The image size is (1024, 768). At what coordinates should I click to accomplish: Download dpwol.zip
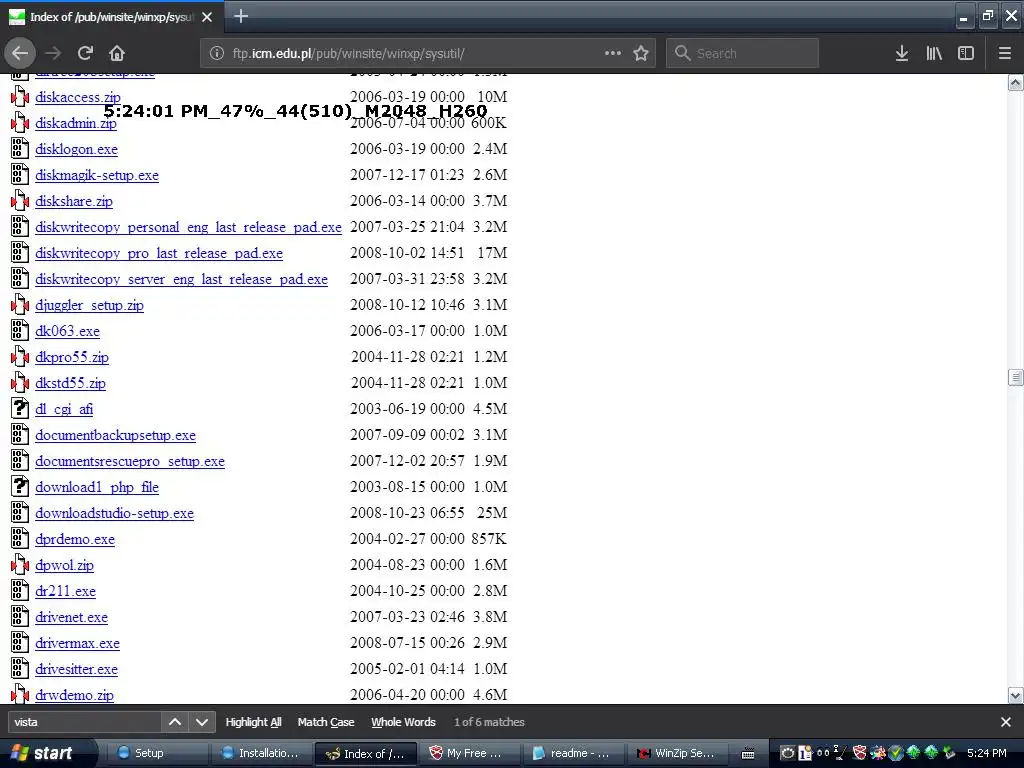point(65,566)
